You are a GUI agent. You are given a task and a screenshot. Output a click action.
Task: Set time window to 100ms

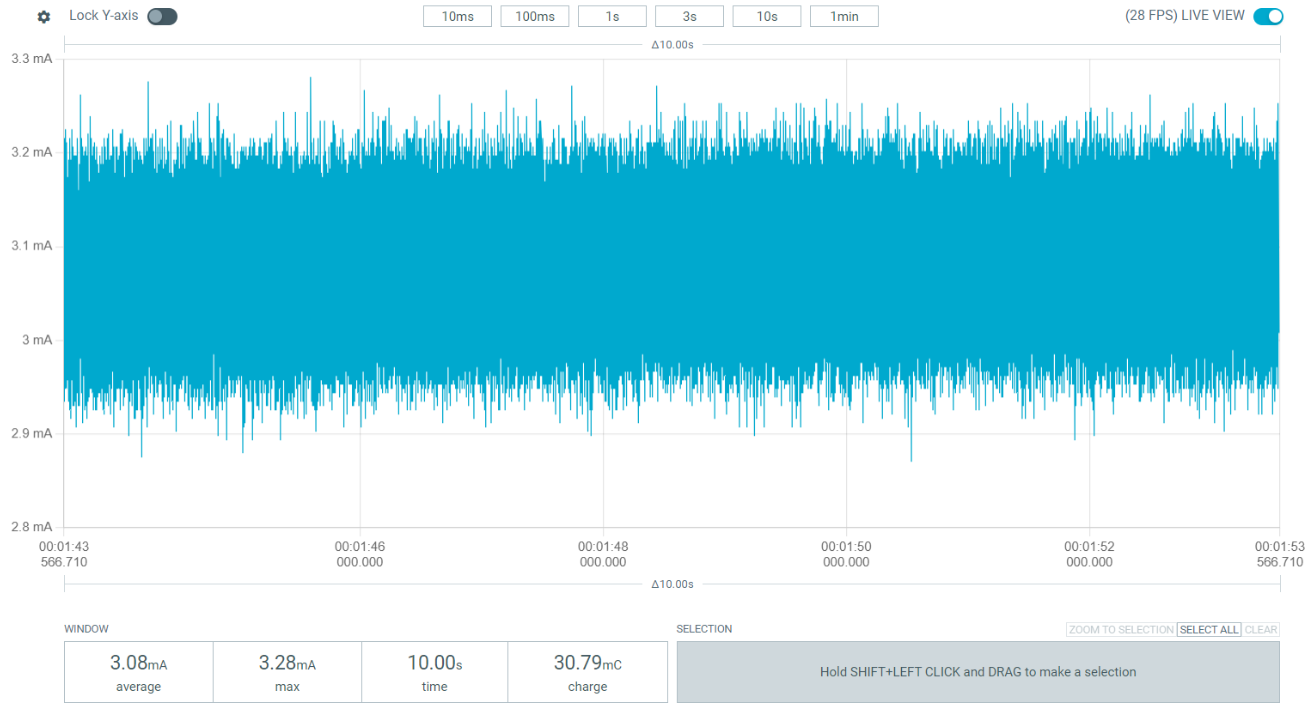(535, 16)
